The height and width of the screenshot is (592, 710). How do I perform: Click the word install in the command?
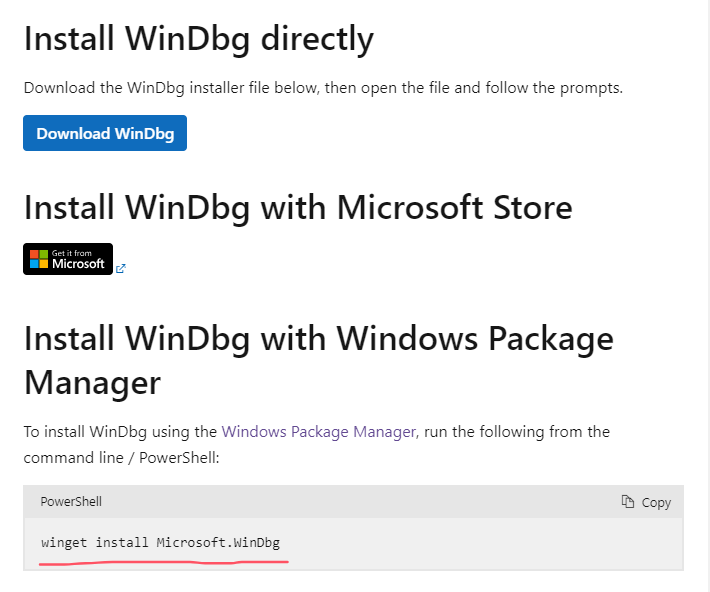click(122, 542)
